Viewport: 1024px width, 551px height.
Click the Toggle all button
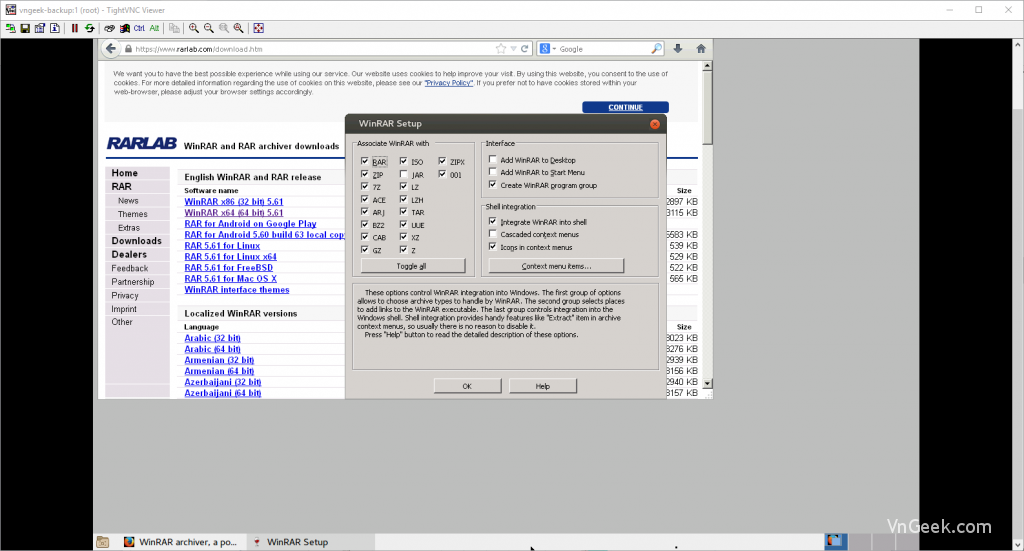tap(413, 266)
